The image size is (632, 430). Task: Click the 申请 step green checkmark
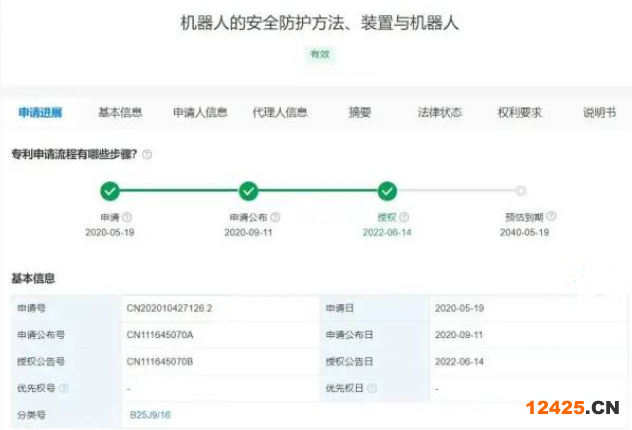click(110, 191)
